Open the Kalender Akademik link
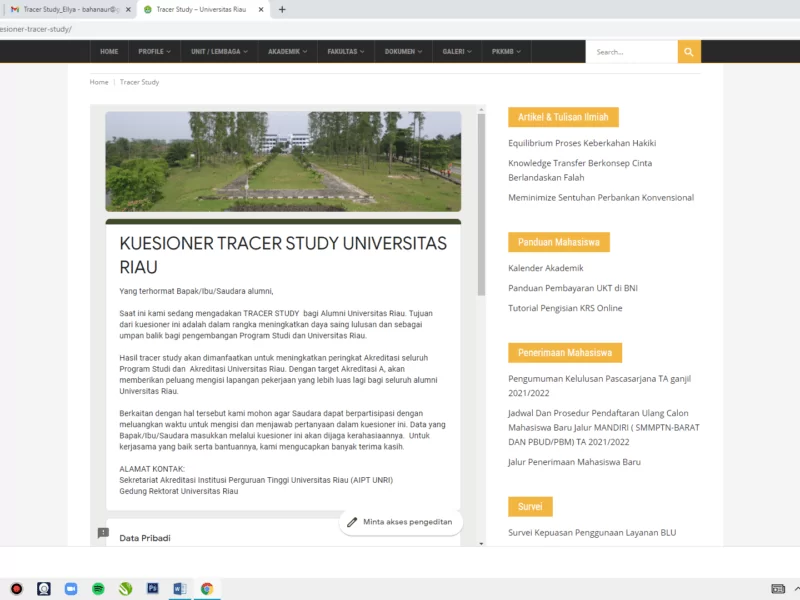Image resolution: width=800 pixels, height=600 pixels. pyautogui.click(x=545, y=268)
